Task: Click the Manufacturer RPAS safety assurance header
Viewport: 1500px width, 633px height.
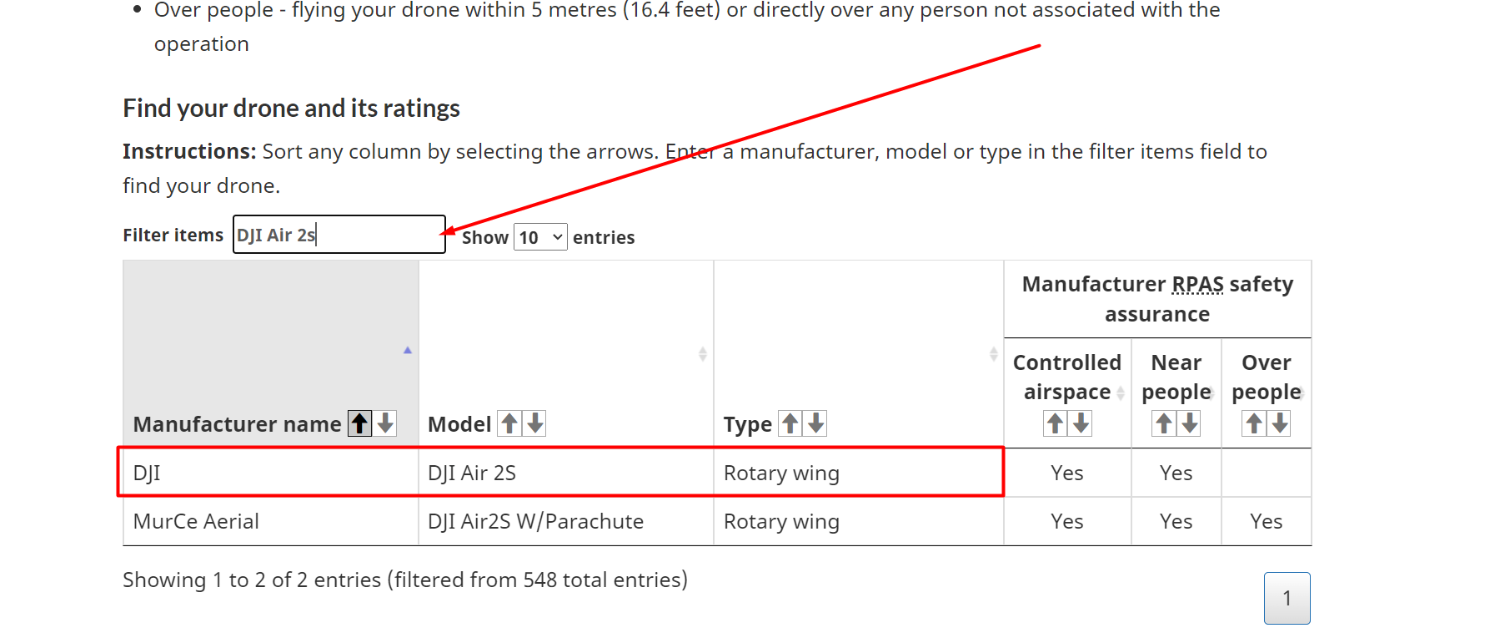Action: (x=1157, y=298)
